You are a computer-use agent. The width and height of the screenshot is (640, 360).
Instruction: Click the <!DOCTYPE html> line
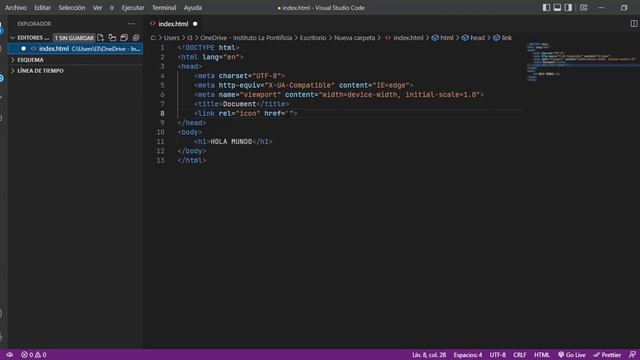pos(208,47)
